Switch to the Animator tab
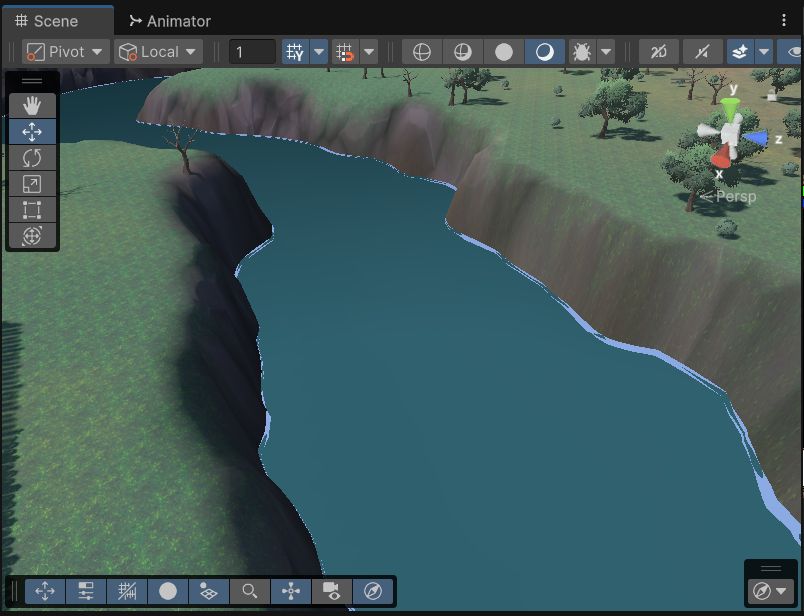Screen dimensions: 804x616 [169, 21]
